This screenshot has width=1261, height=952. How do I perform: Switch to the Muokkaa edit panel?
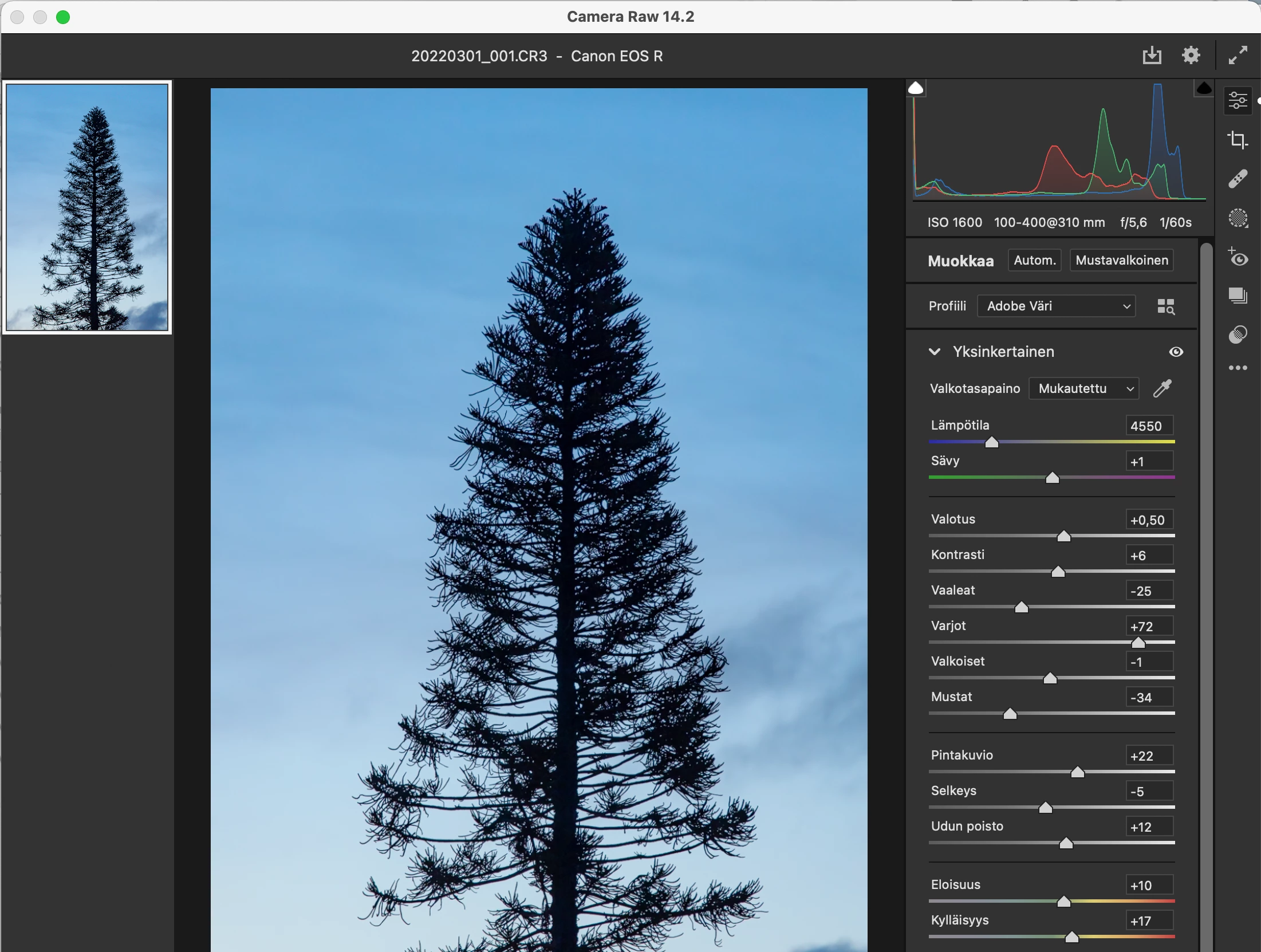pos(1238,101)
